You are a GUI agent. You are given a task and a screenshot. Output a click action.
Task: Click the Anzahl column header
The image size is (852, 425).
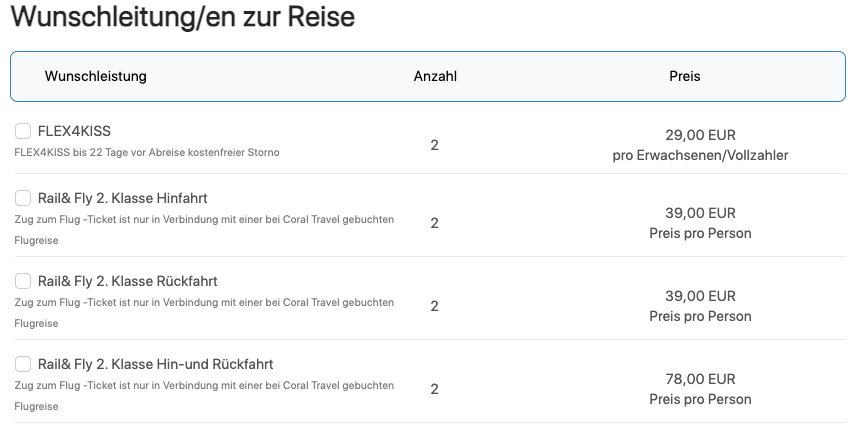tap(435, 76)
